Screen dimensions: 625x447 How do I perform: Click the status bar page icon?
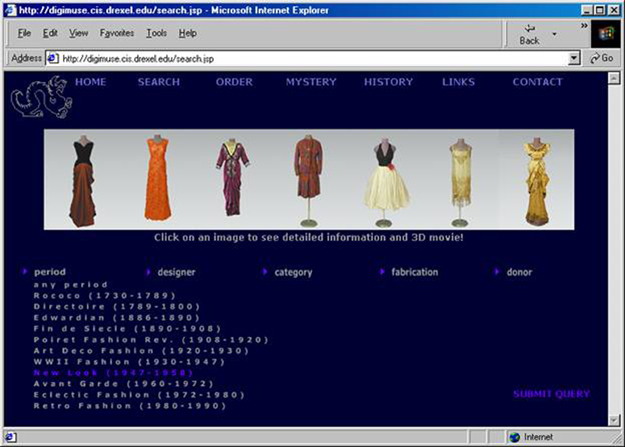point(10,437)
